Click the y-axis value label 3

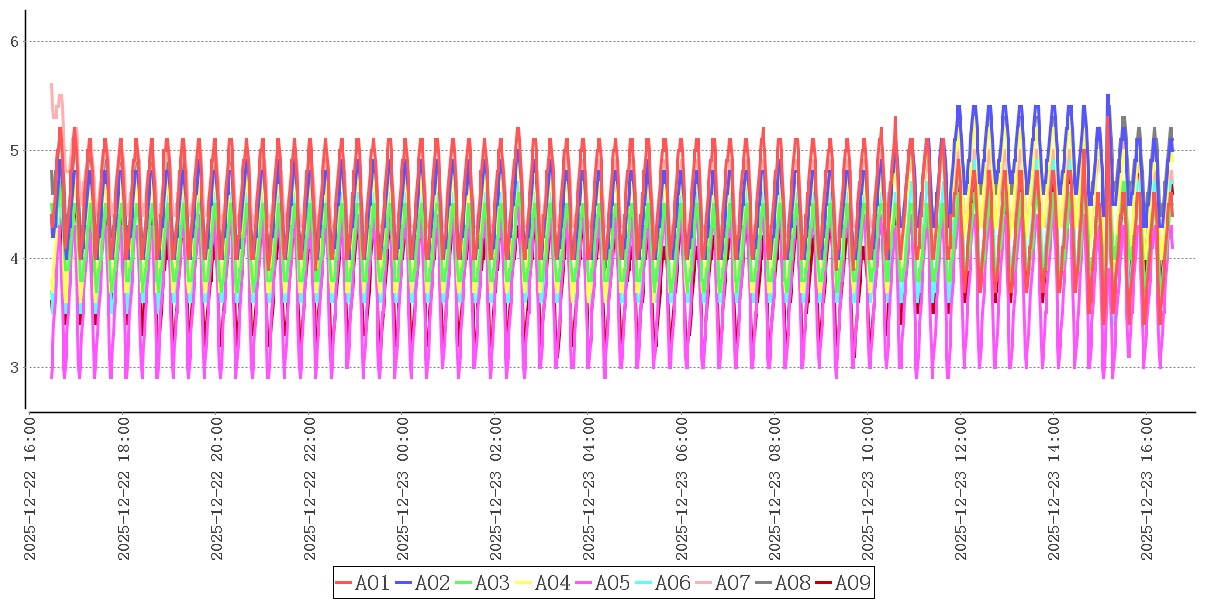15,368
